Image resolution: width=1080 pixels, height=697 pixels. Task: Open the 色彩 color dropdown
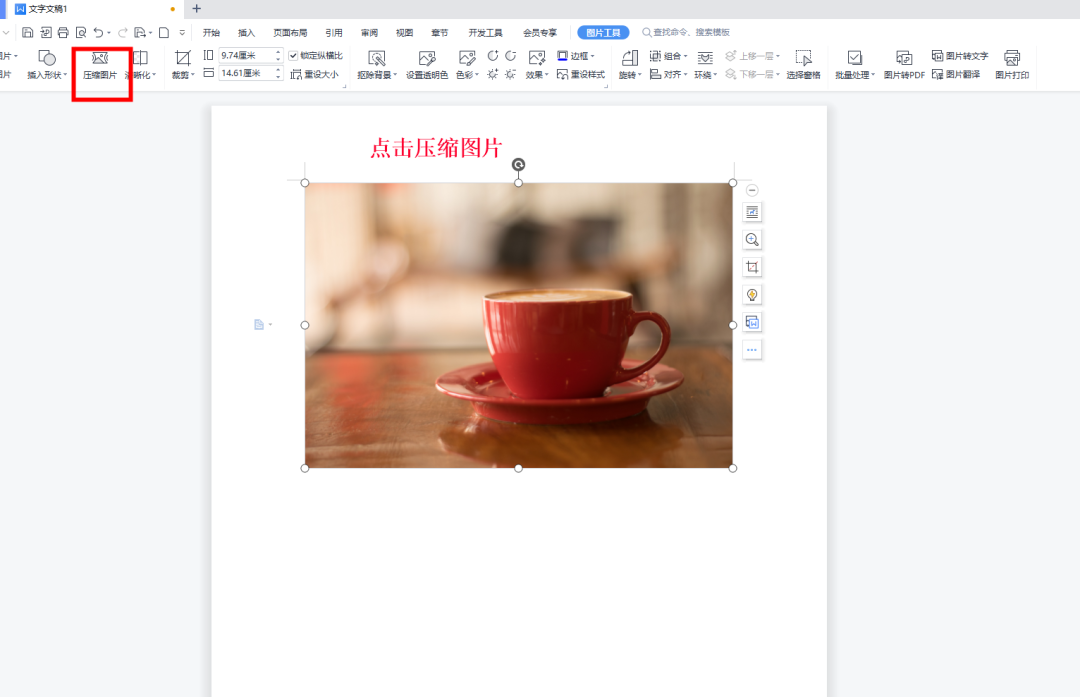pyautogui.click(x=467, y=65)
